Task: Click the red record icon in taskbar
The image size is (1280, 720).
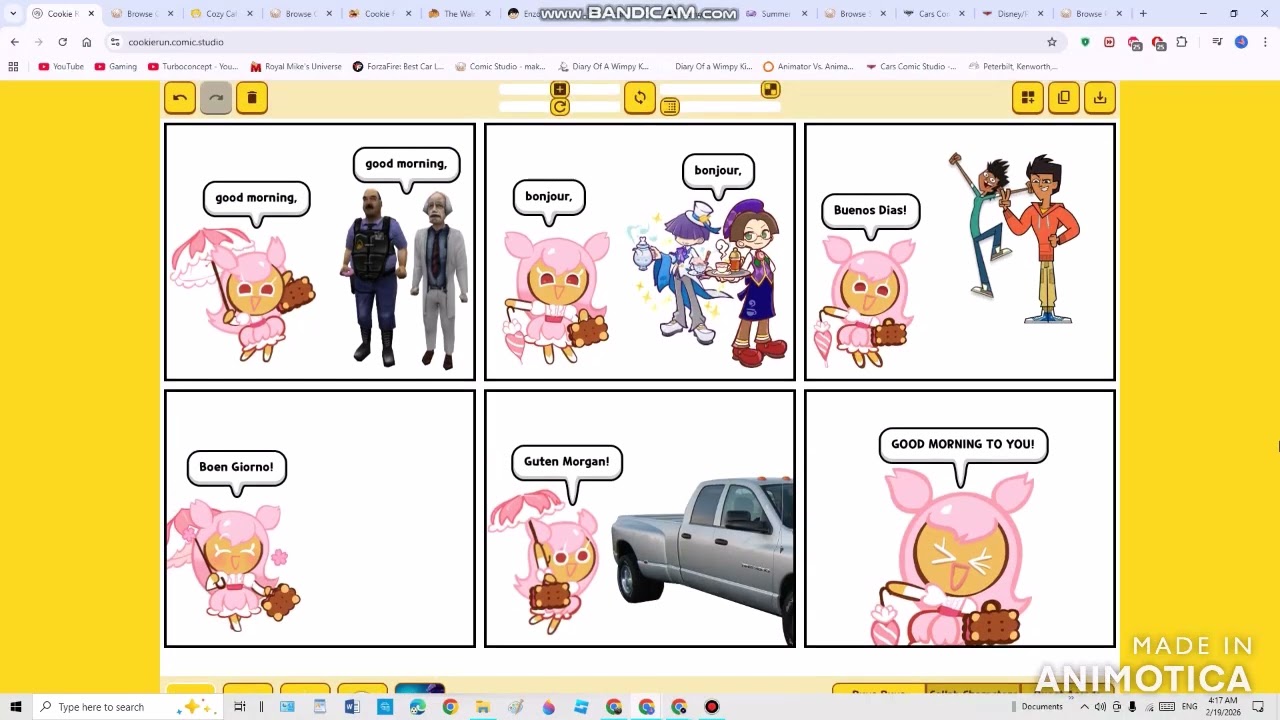Action: coord(712,707)
